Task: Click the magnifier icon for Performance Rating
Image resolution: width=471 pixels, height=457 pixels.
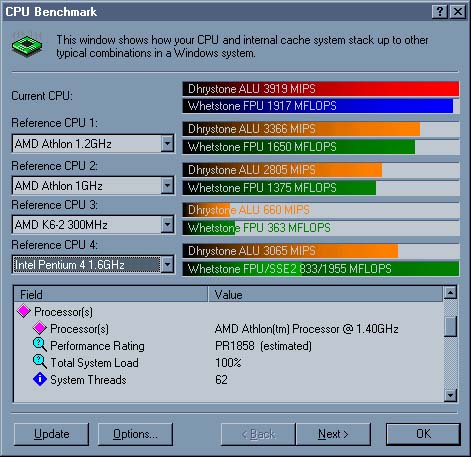Action: 40,345
